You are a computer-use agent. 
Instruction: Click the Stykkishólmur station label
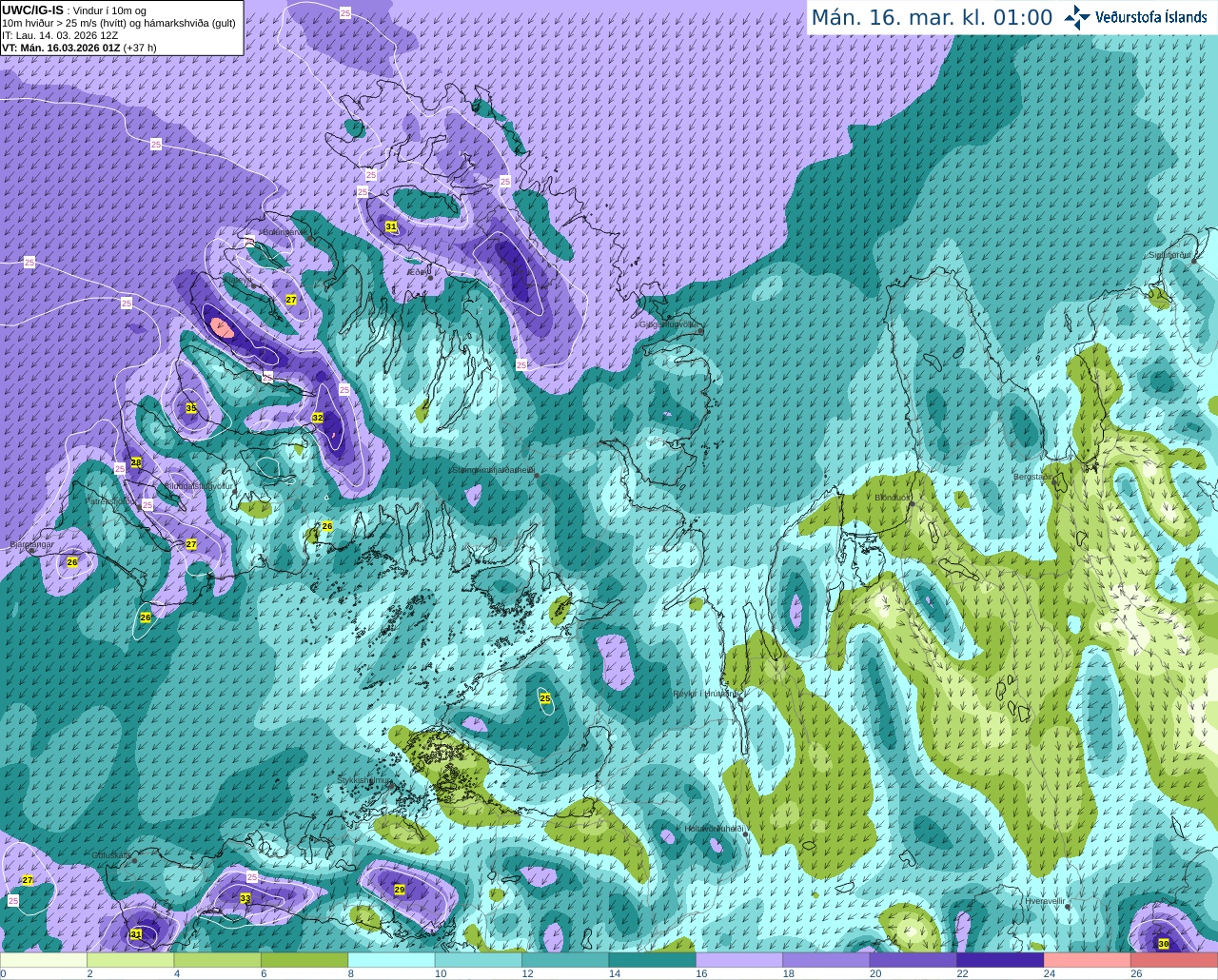click(364, 780)
